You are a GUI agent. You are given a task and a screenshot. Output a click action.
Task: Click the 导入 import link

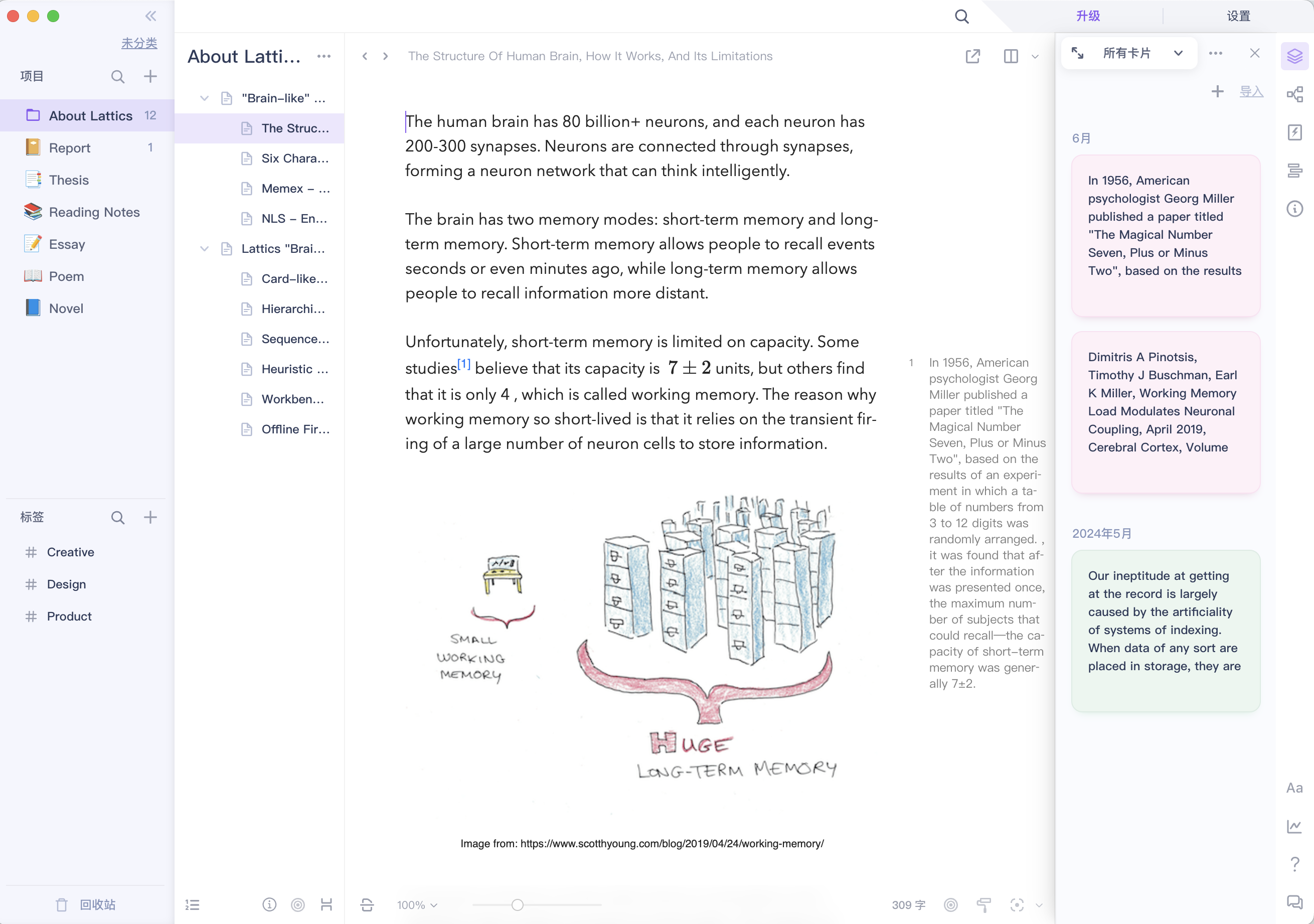tap(1251, 91)
